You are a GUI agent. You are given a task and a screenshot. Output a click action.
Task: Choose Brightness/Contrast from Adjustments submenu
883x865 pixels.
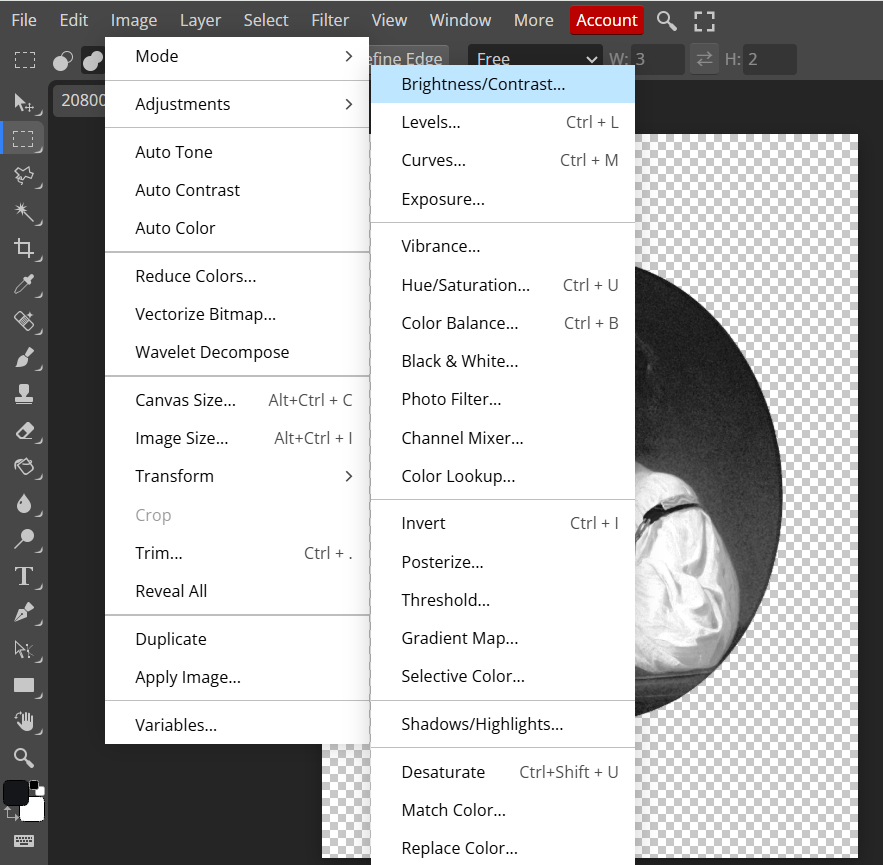(x=483, y=84)
